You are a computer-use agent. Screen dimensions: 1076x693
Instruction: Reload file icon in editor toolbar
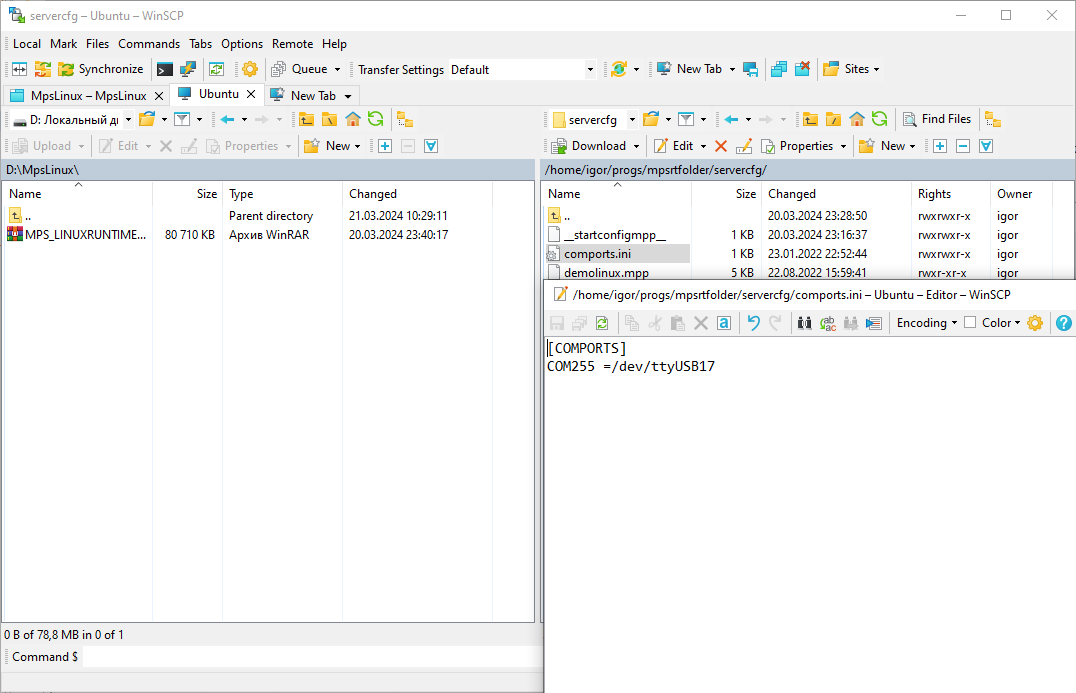[x=602, y=323]
